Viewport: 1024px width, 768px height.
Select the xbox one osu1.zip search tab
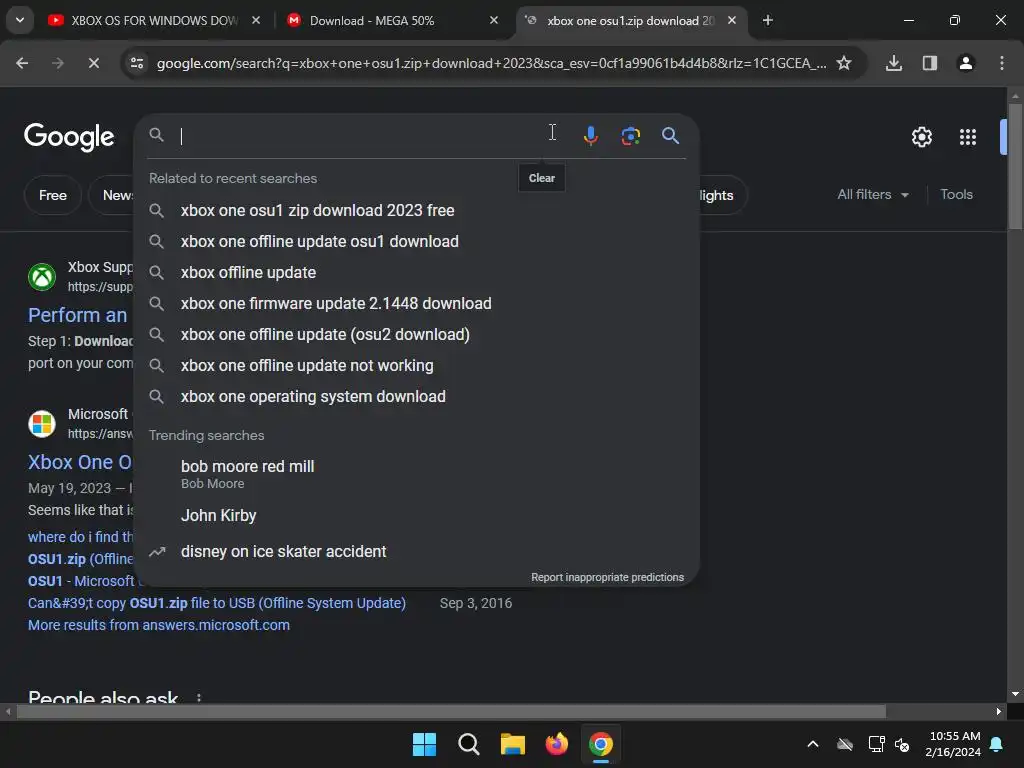tap(631, 21)
